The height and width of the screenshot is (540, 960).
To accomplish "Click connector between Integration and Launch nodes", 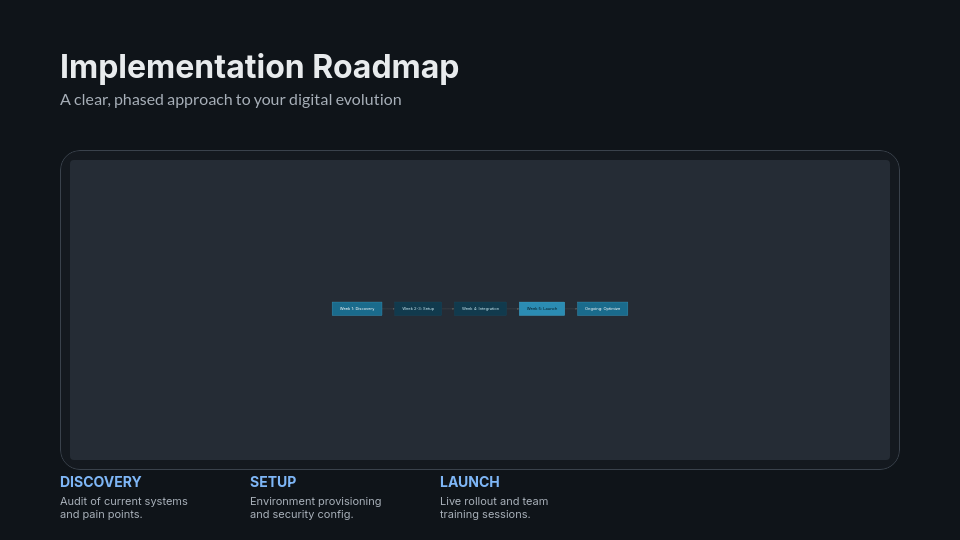I will 513,309.
